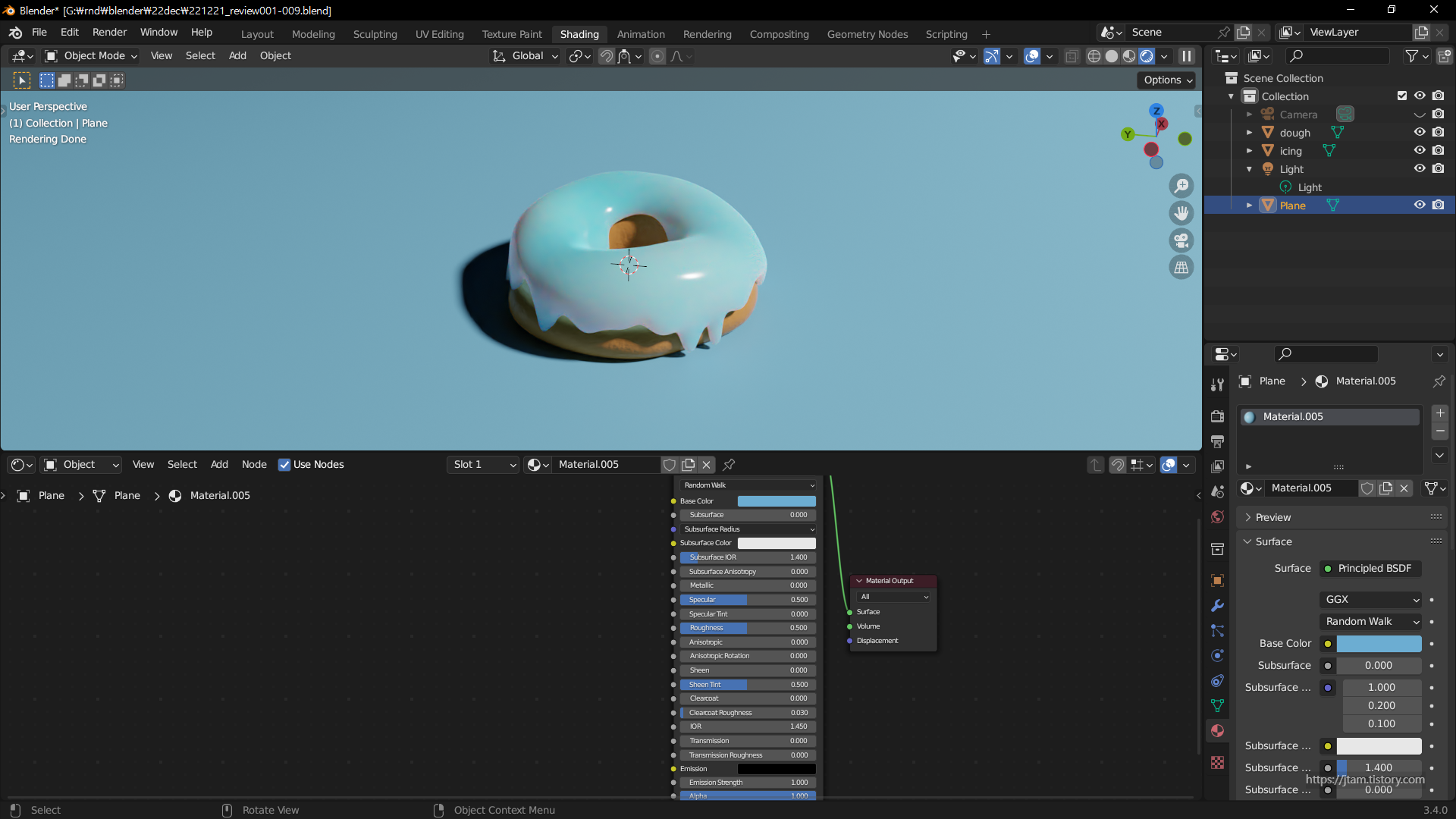Viewport: 1456px width, 819px height.
Task: Open the Slot 1 dropdown
Action: pyautogui.click(x=483, y=464)
